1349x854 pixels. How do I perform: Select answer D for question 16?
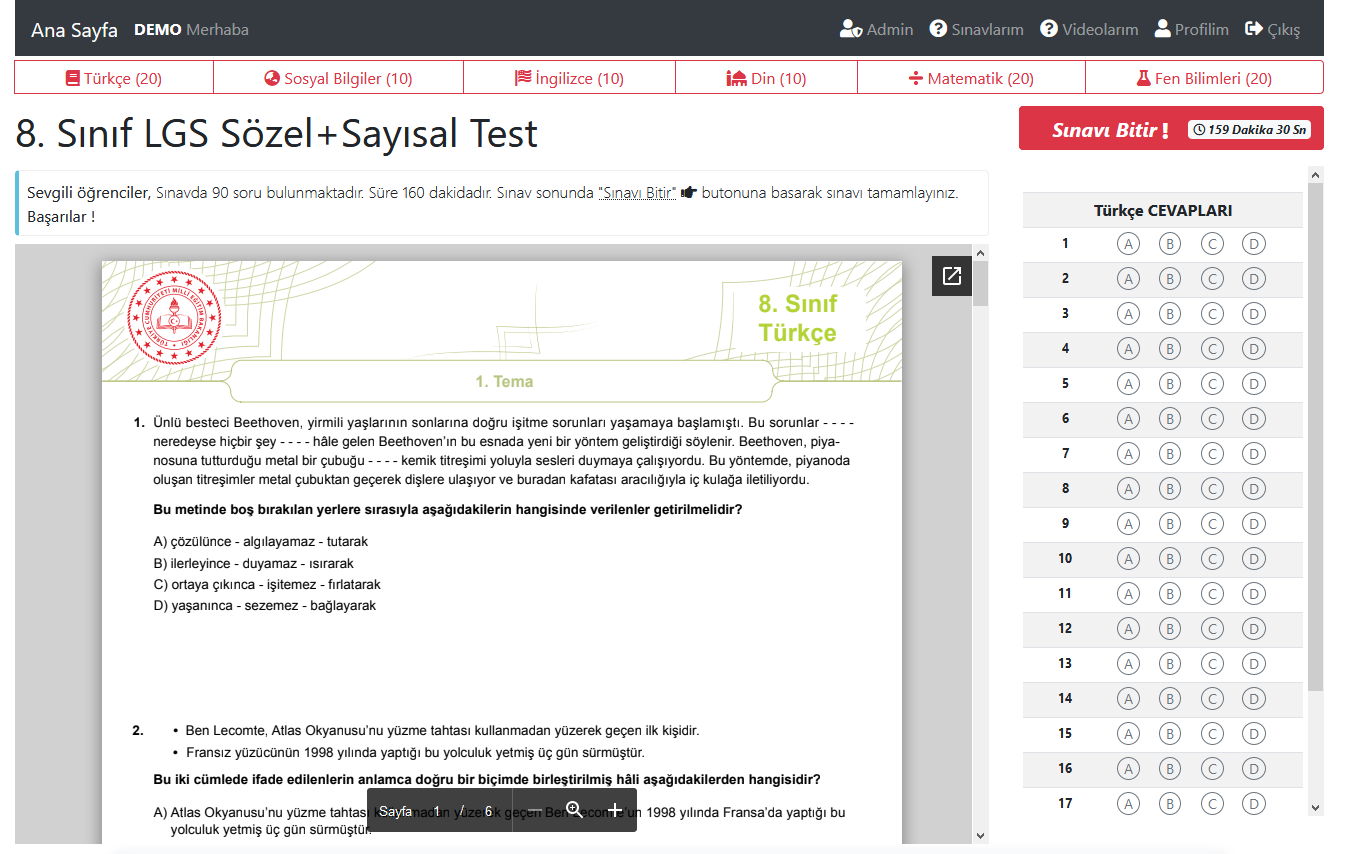coord(1254,768)
